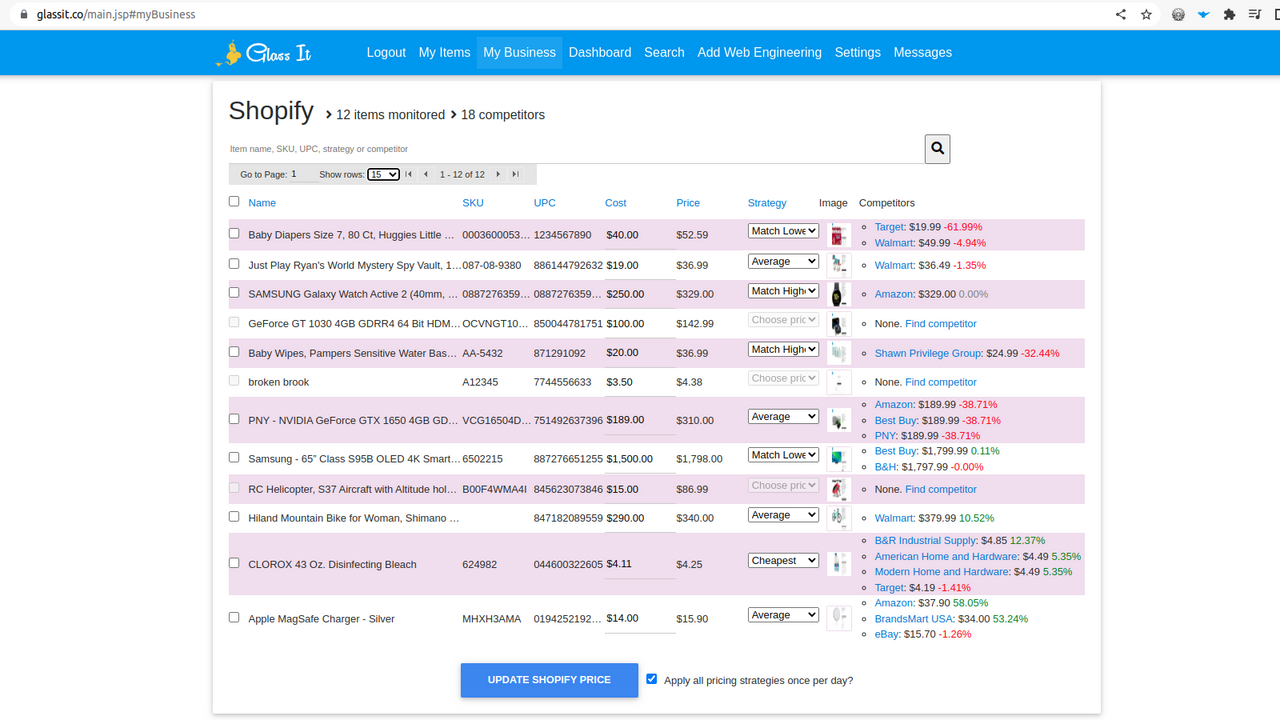
Task: View site info via lock icon
Action: 24,15
